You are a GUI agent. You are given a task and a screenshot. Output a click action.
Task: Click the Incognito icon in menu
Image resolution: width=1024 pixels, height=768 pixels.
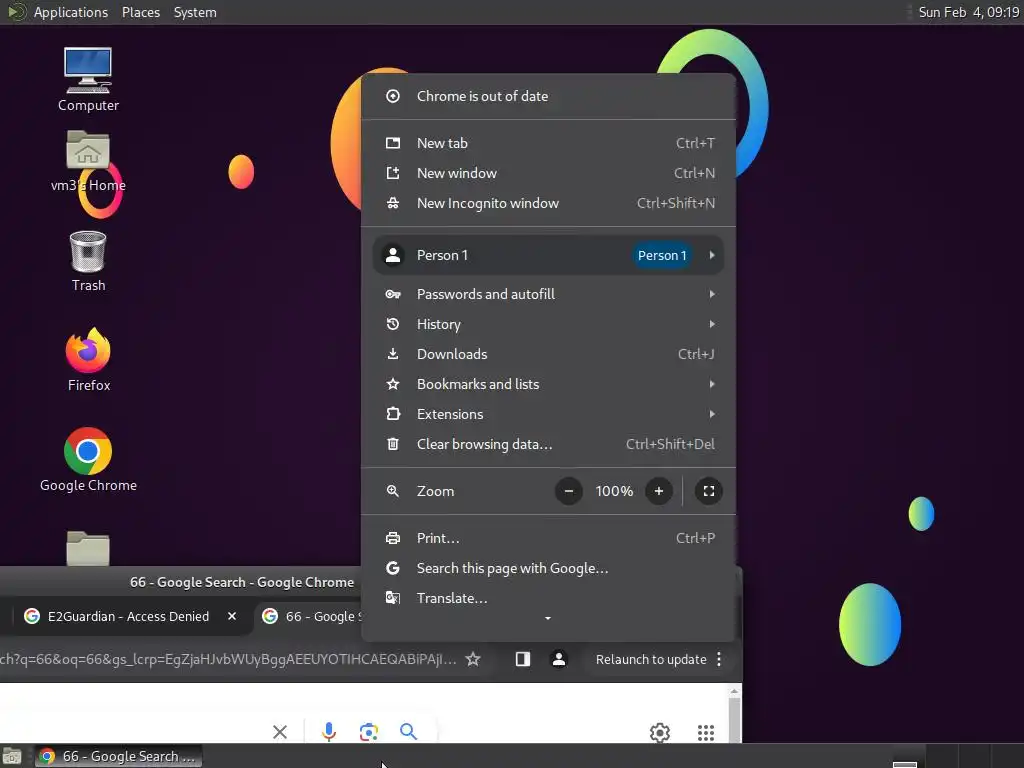coord(392,203)
